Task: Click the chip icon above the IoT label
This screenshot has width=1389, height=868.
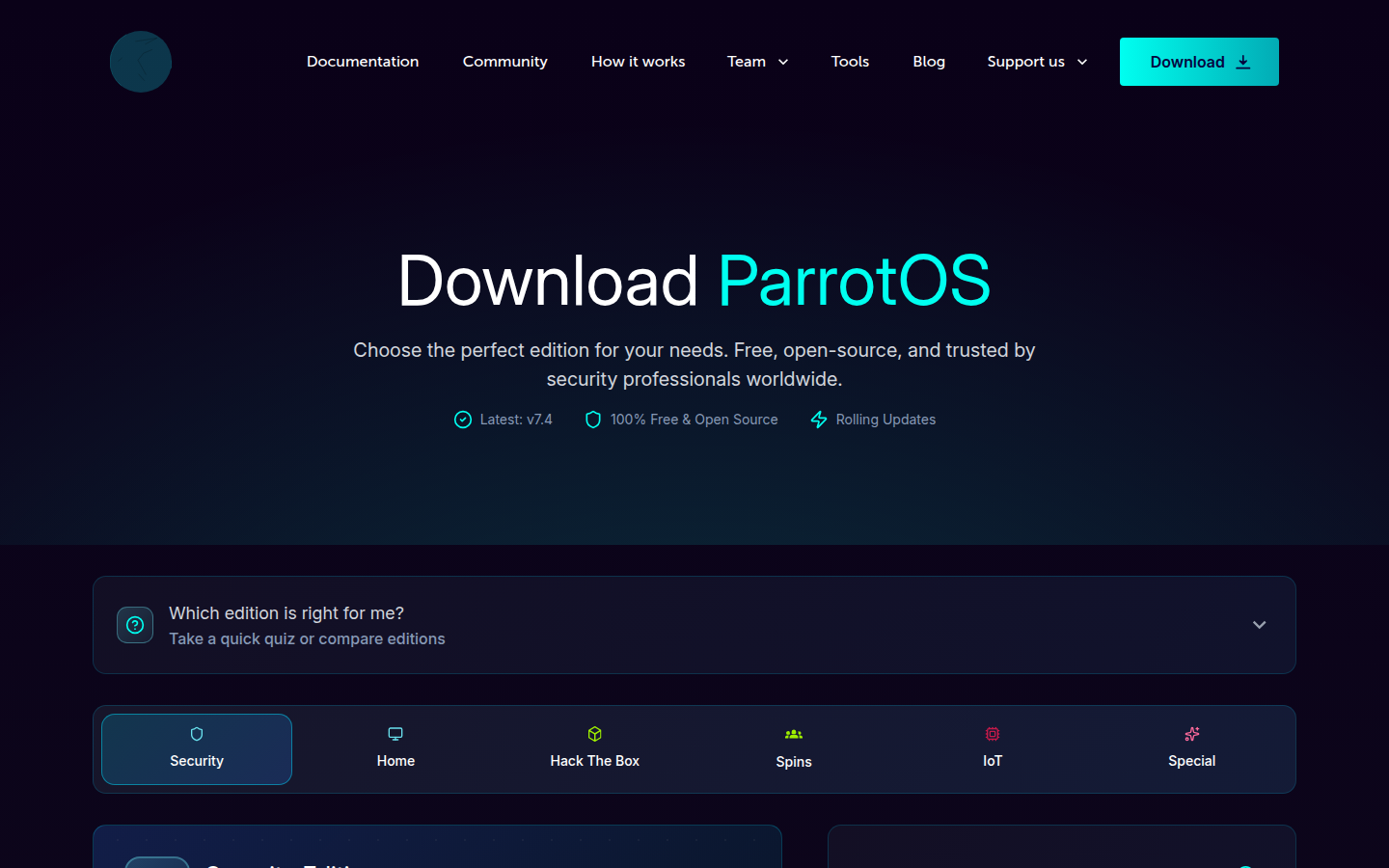Action: click(x=993, y=734)
